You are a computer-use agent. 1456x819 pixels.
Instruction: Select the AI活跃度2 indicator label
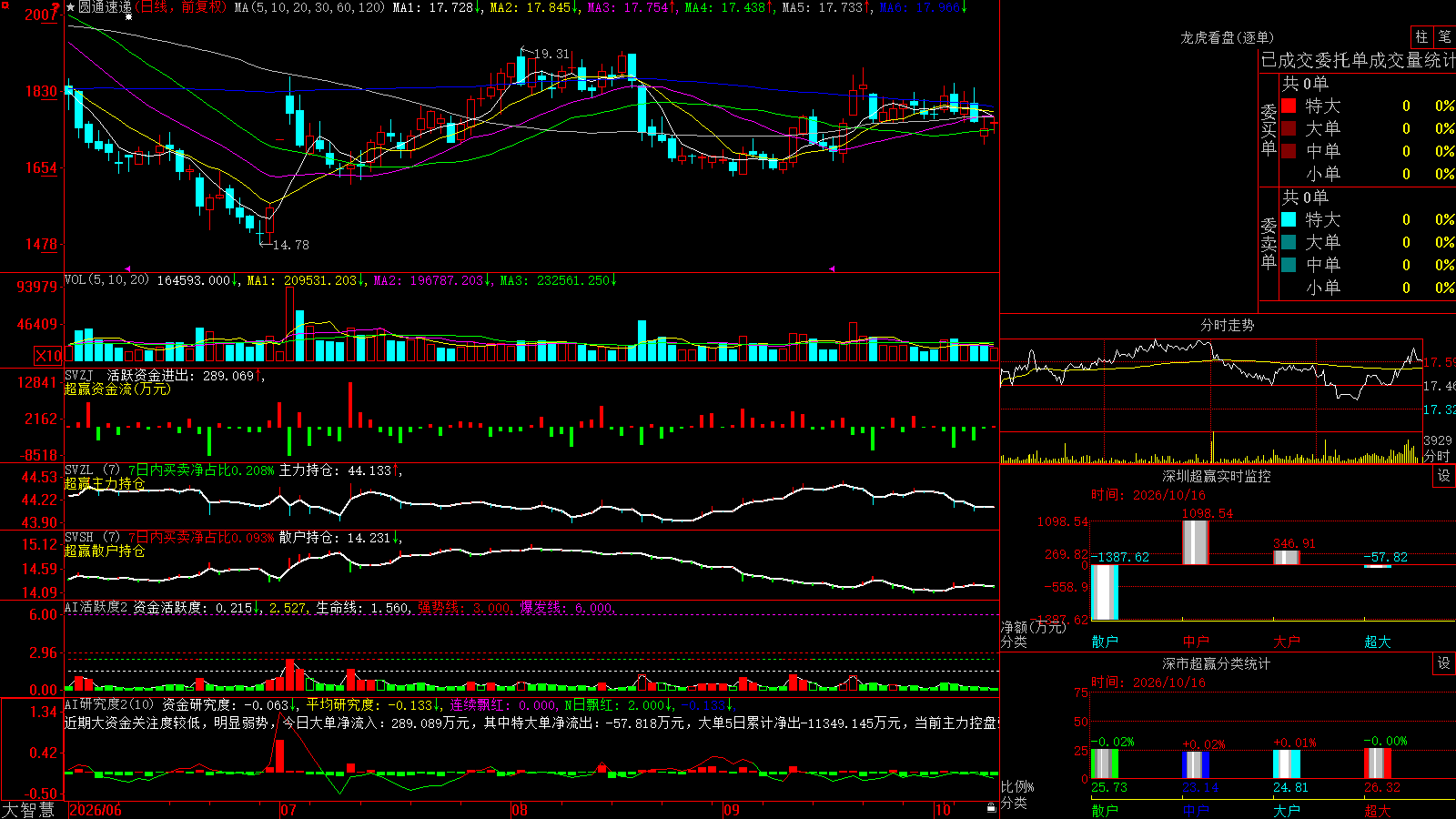click(96, 607)
